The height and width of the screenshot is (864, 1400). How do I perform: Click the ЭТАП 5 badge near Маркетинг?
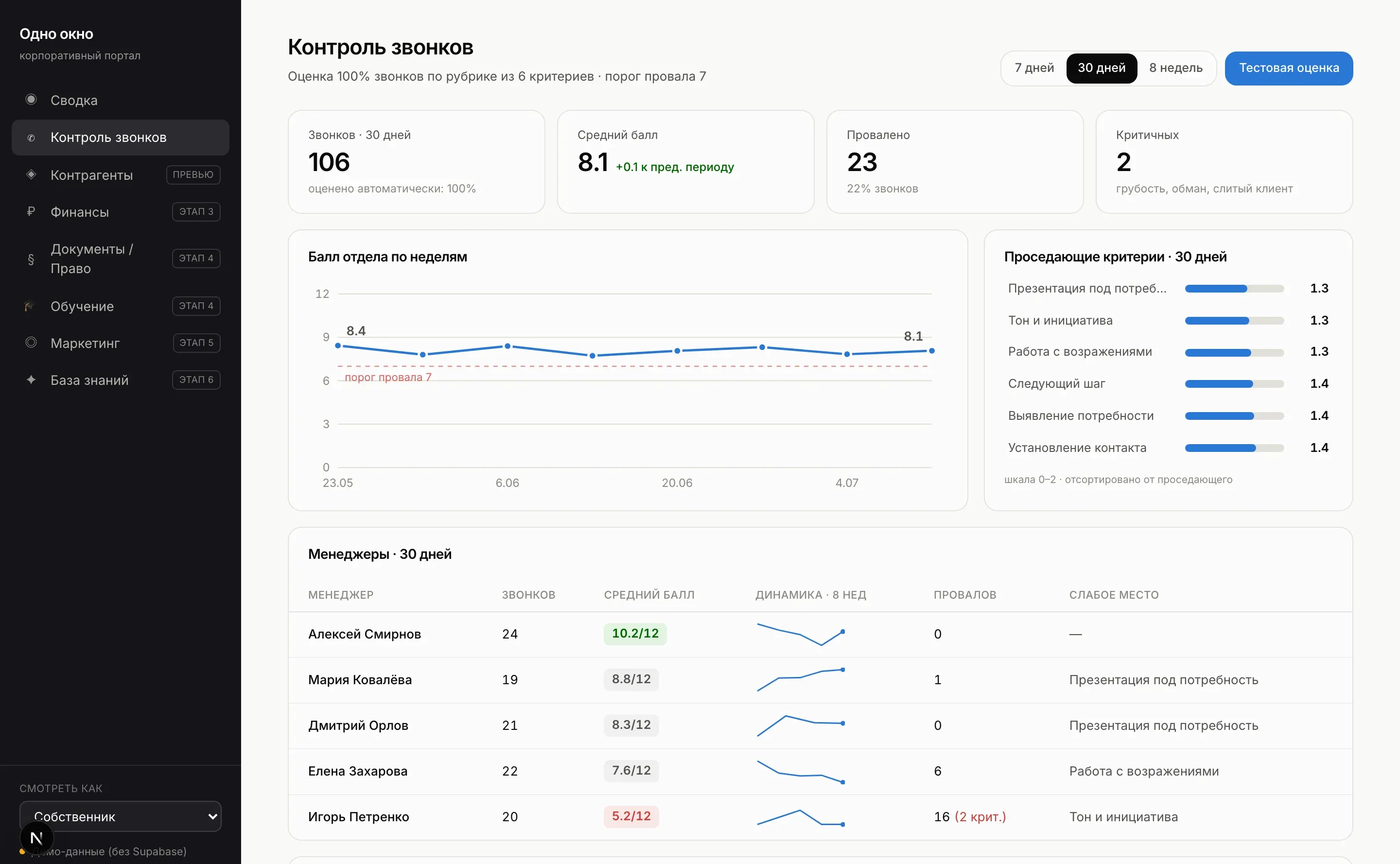point(196,342)
